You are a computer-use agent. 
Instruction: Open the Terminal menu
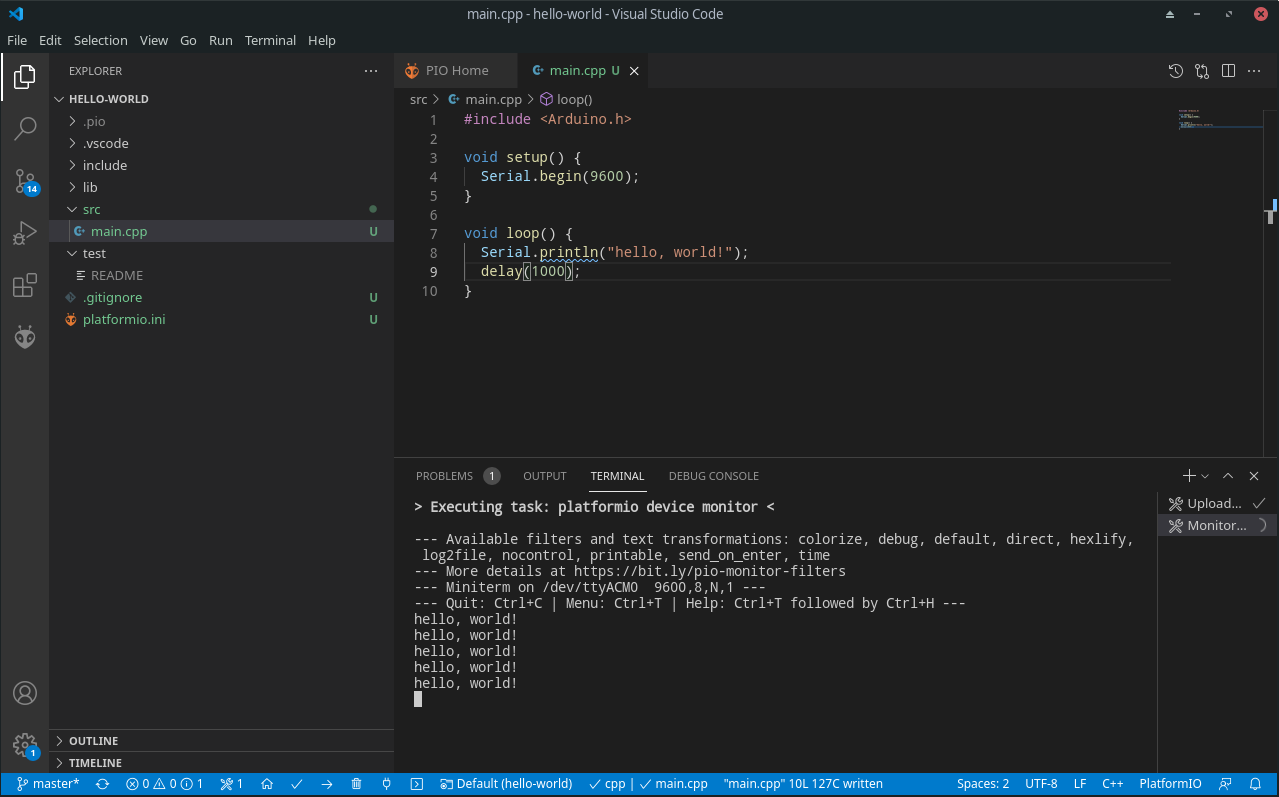(x=270, y=40)
